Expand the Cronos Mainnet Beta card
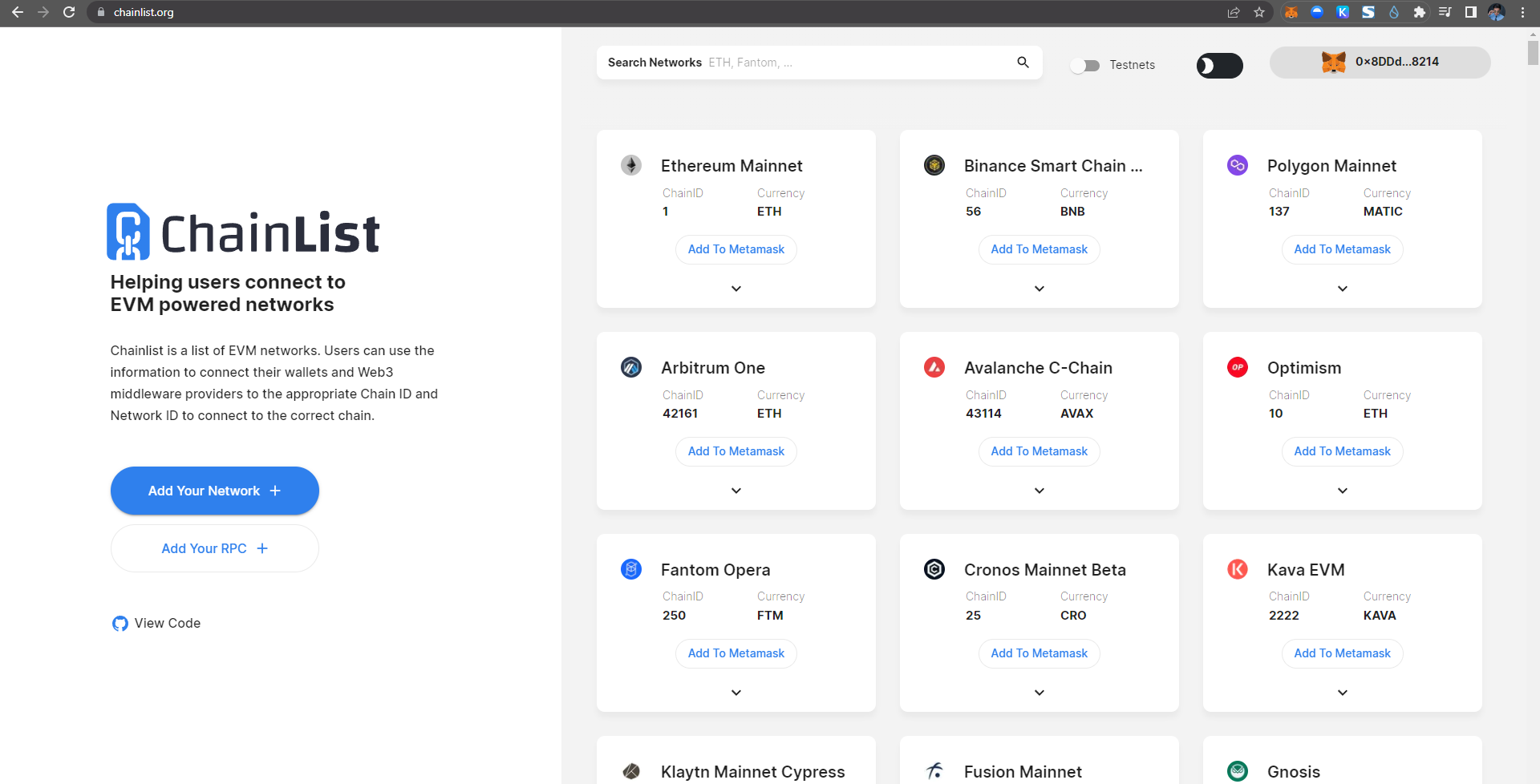Image resolution: width=1540 pixels, height=784 pixels. click(1039, 693)
